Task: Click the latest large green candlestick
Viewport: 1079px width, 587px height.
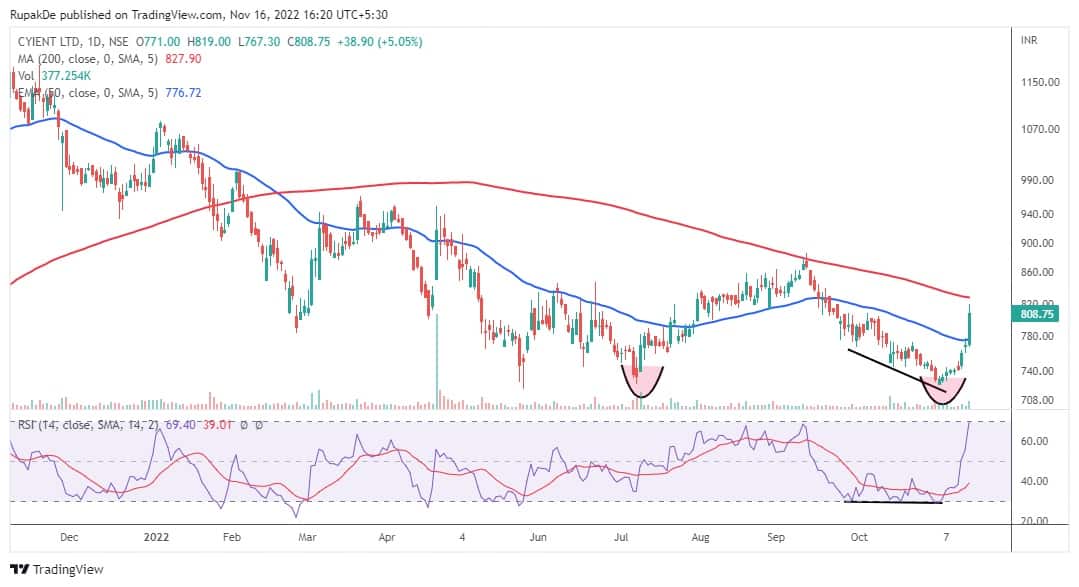Action: (970, 327)
